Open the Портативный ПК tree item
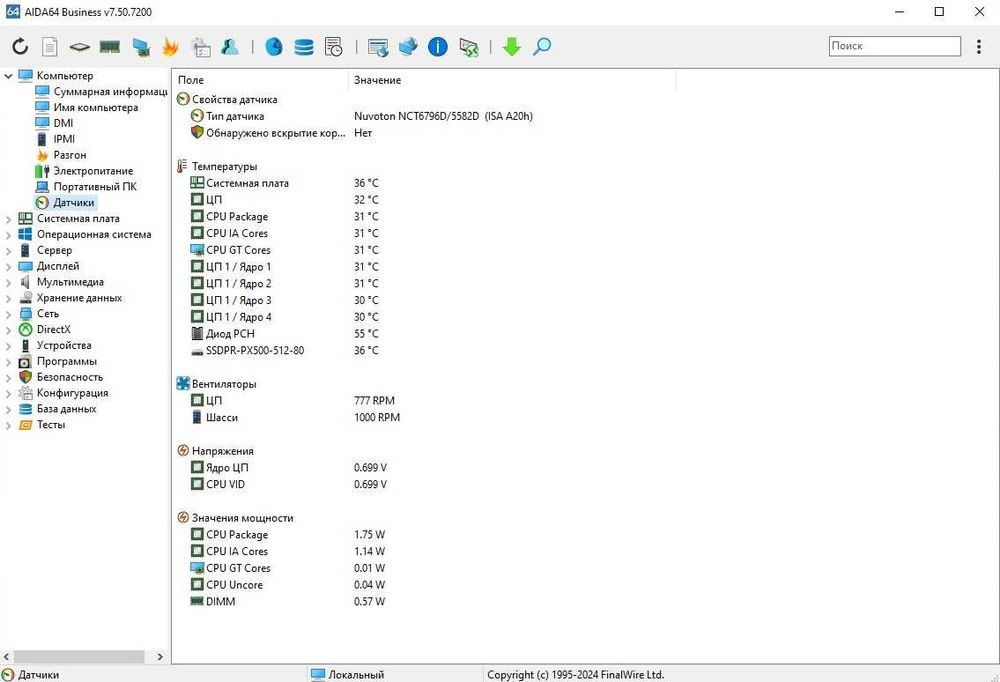This screenshot has width=1000, height=682. 95,187
